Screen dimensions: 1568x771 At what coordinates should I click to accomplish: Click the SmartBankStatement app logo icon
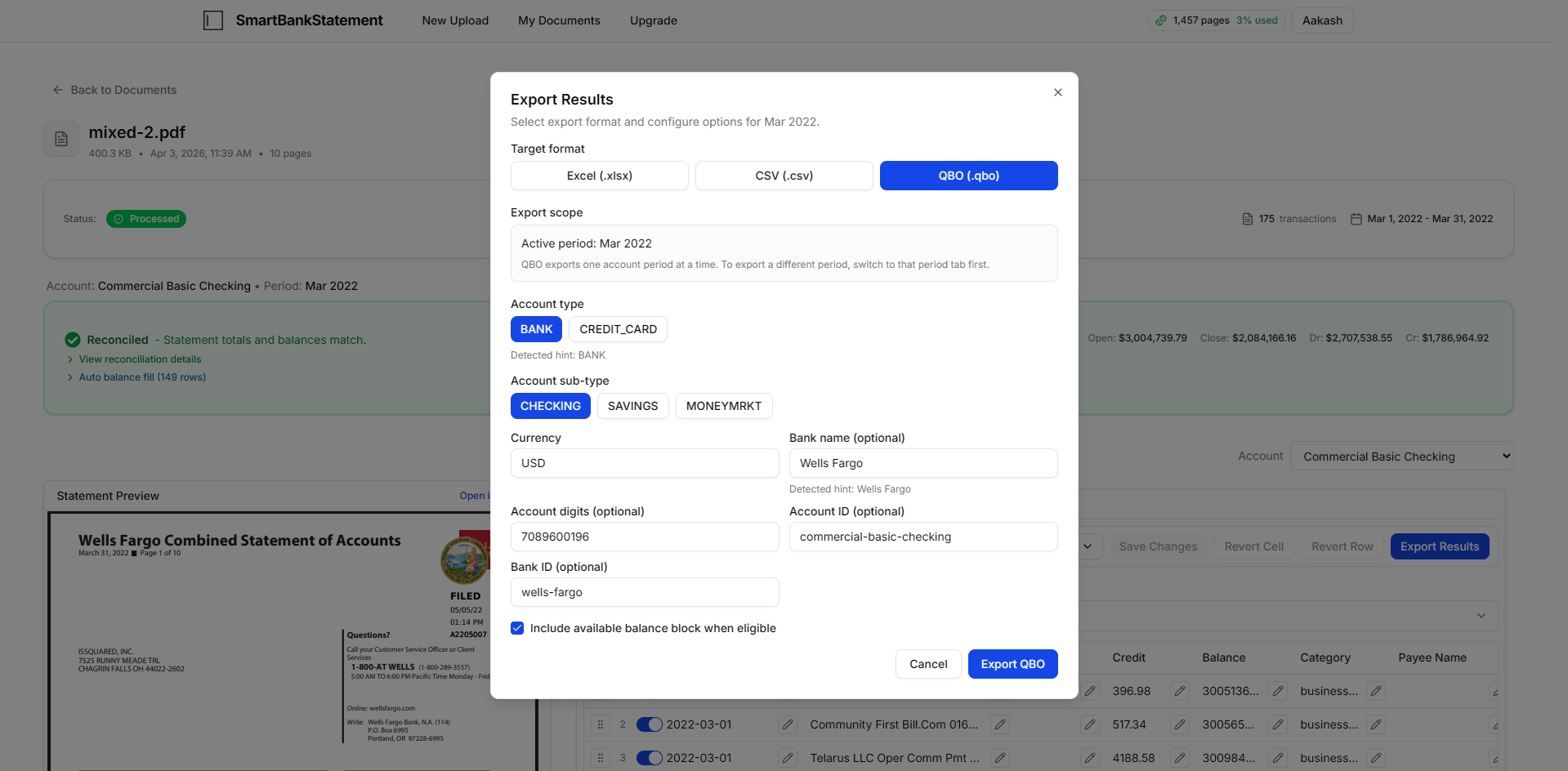tap(213, 20)
